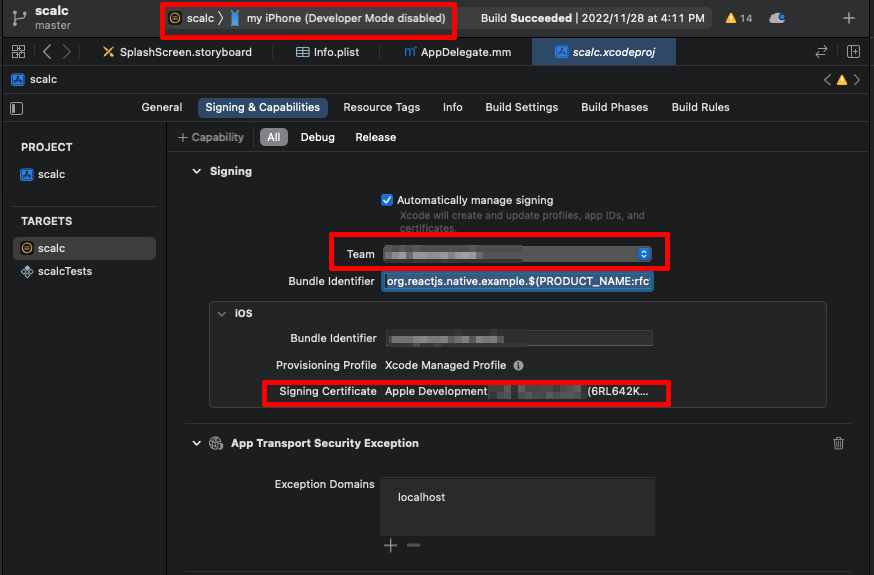Screen dimensions: 874x575
Task: Click the App Transport Security globe icon
Action: coord(216,443)
